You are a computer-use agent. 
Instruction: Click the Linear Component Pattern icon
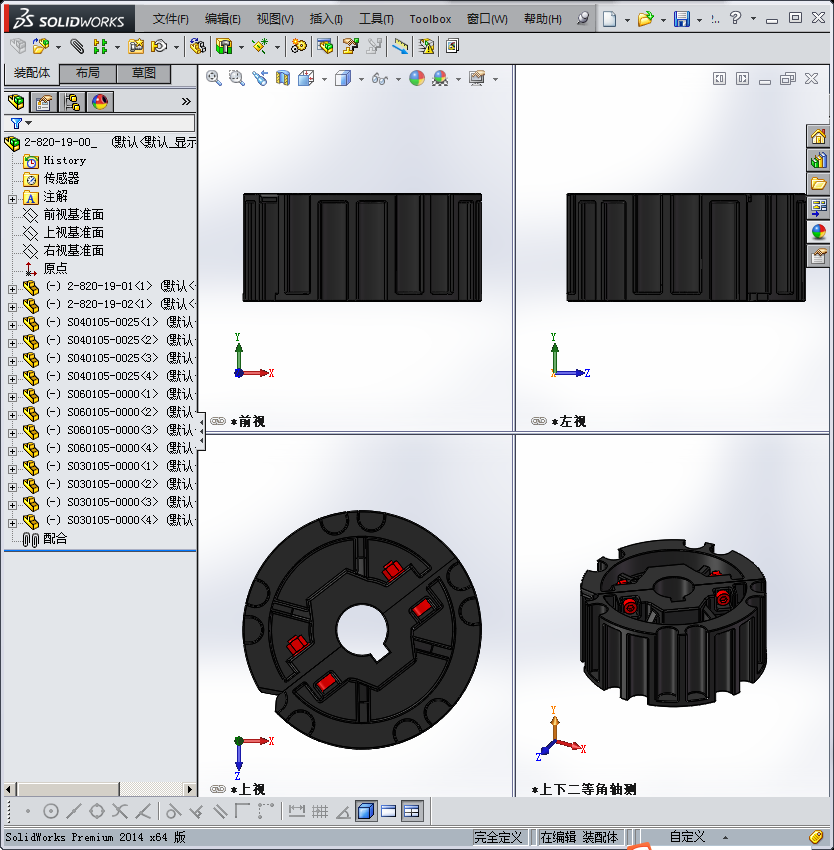tap(100, 46)
